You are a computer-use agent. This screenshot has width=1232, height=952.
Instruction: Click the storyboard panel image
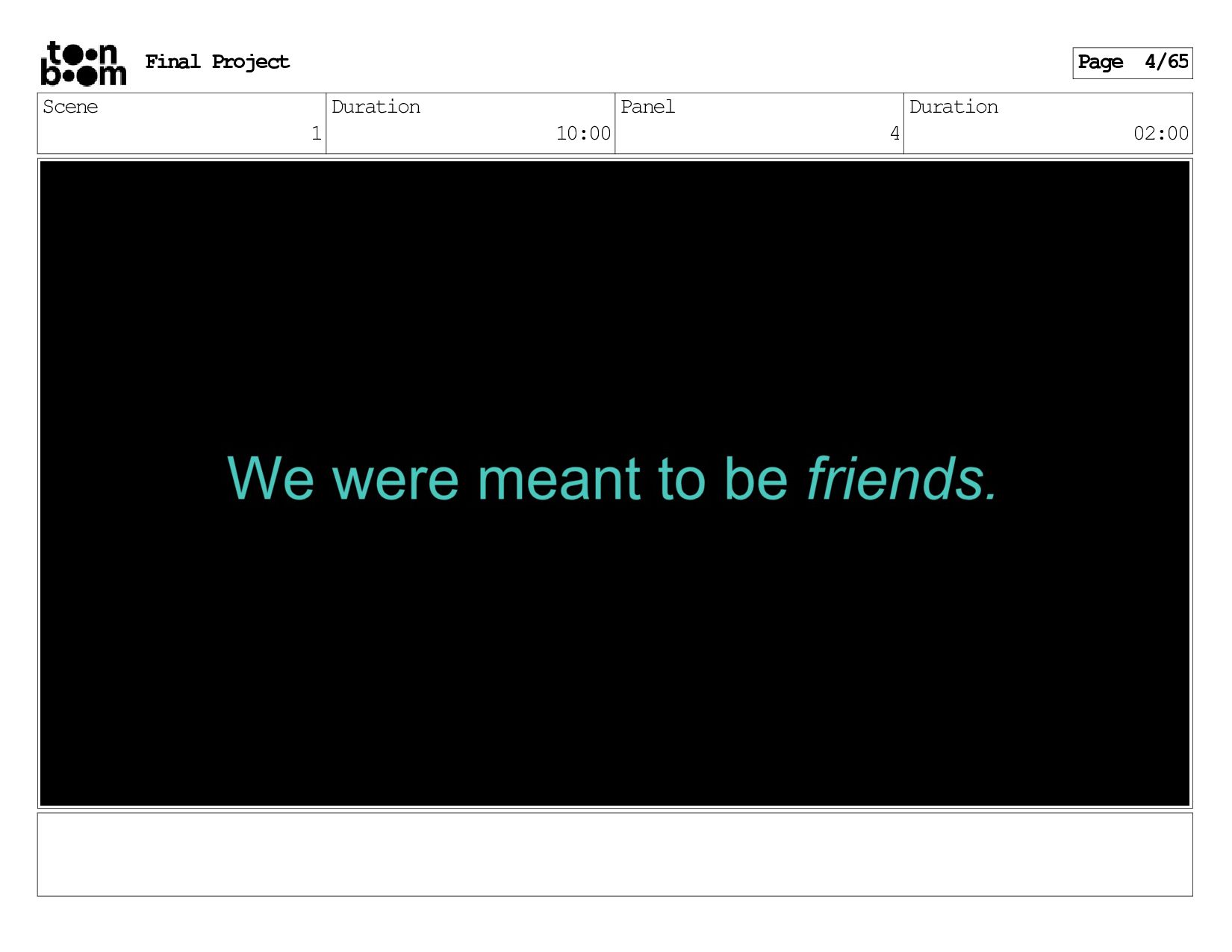click(x=615, y=483)
